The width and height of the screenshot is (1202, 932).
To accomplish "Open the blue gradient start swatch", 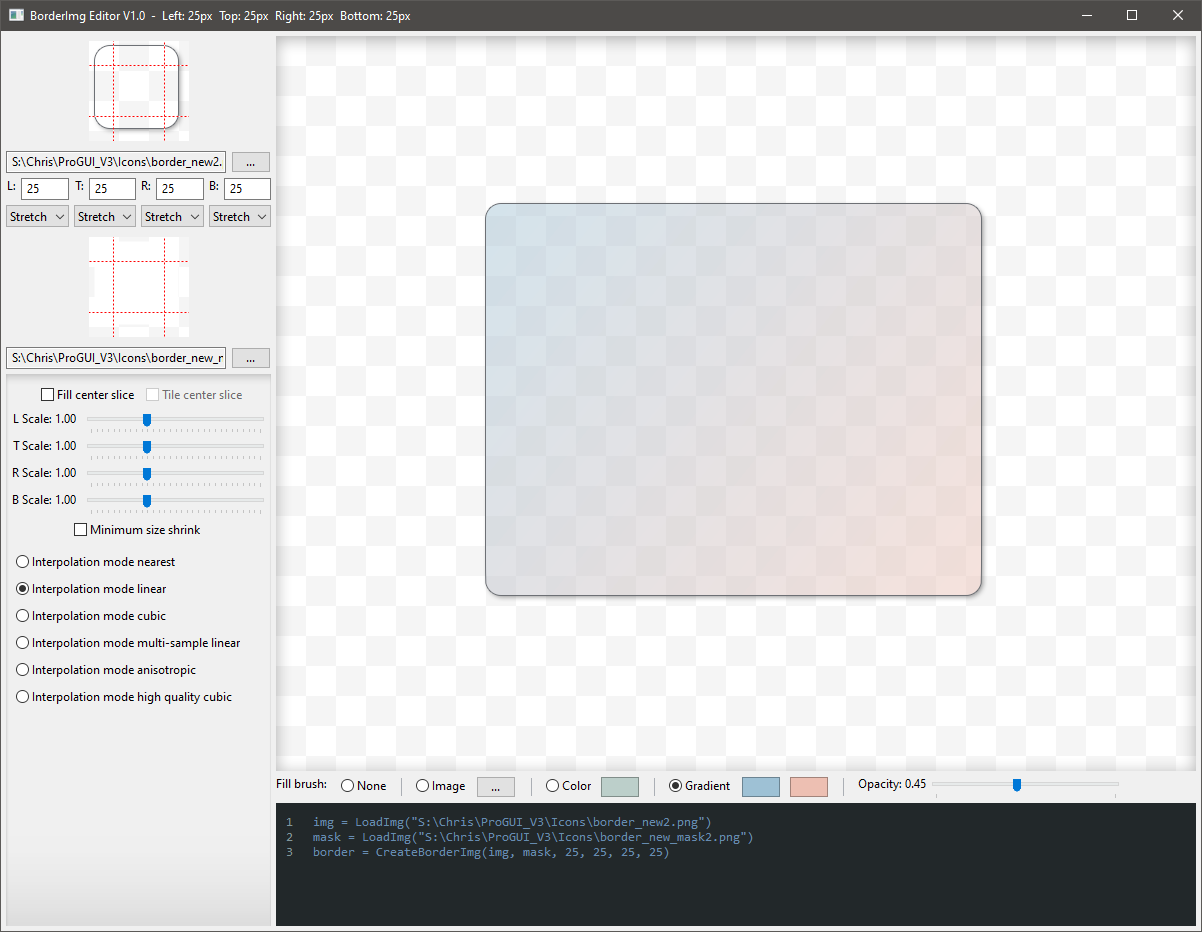I will pyautogui.click(x=761, y=786).
